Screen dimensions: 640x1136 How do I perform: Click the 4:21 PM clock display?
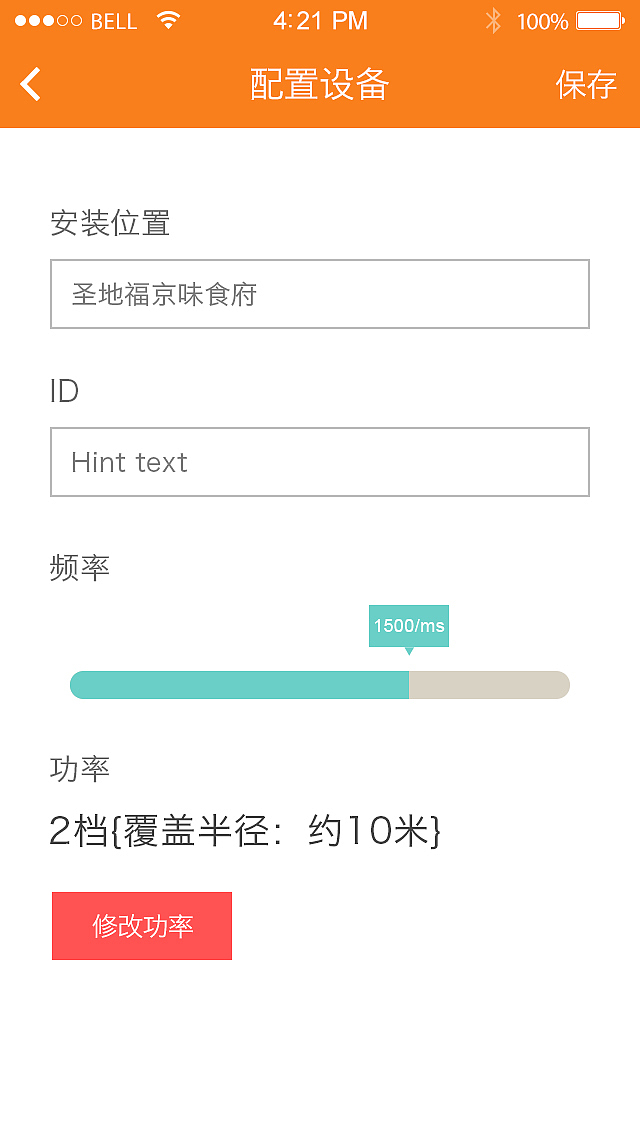(x=320, y=20)
